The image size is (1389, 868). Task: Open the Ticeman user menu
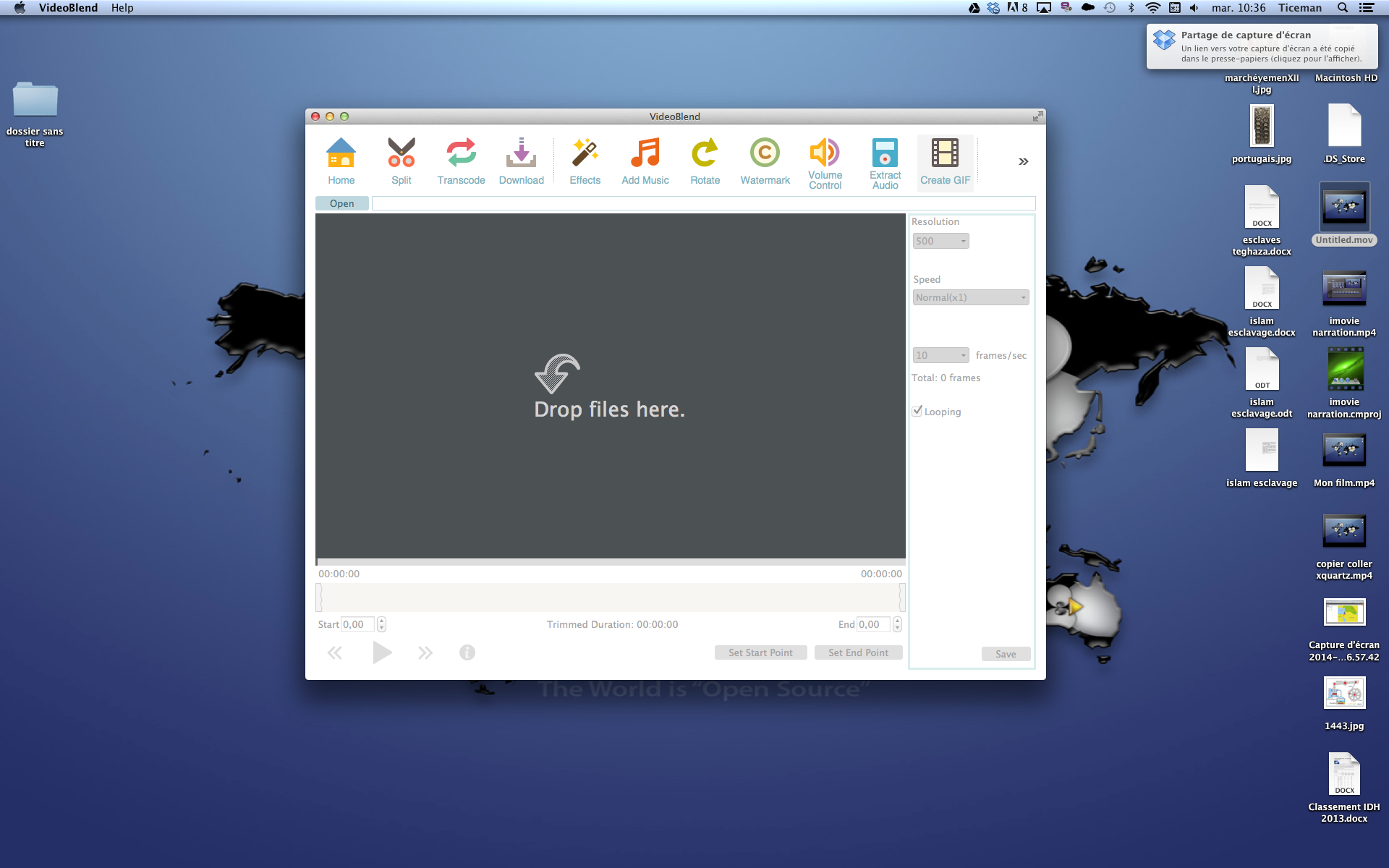(x=1299, y=7)
